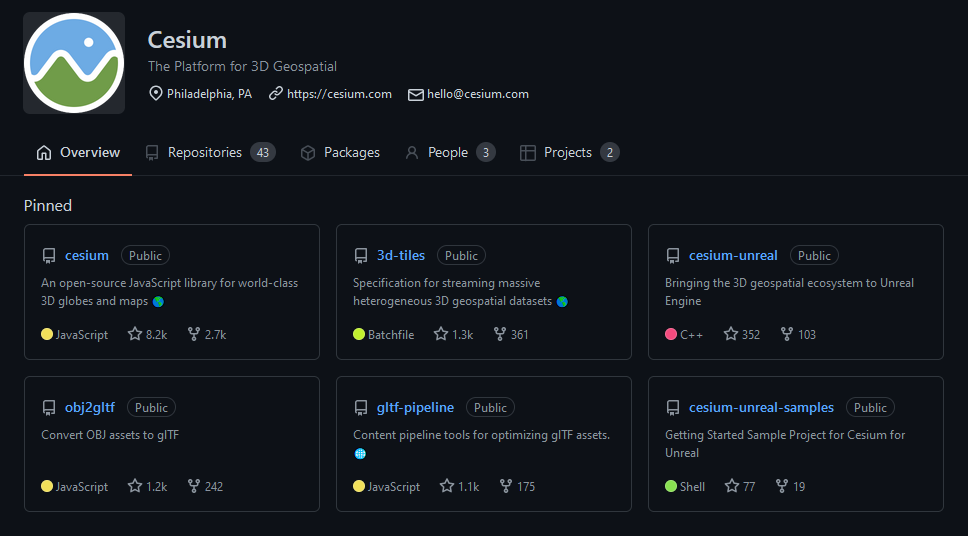The width and height of the screenshot is (968, 536).
Task: Go to the People tab
Action: 447,153
